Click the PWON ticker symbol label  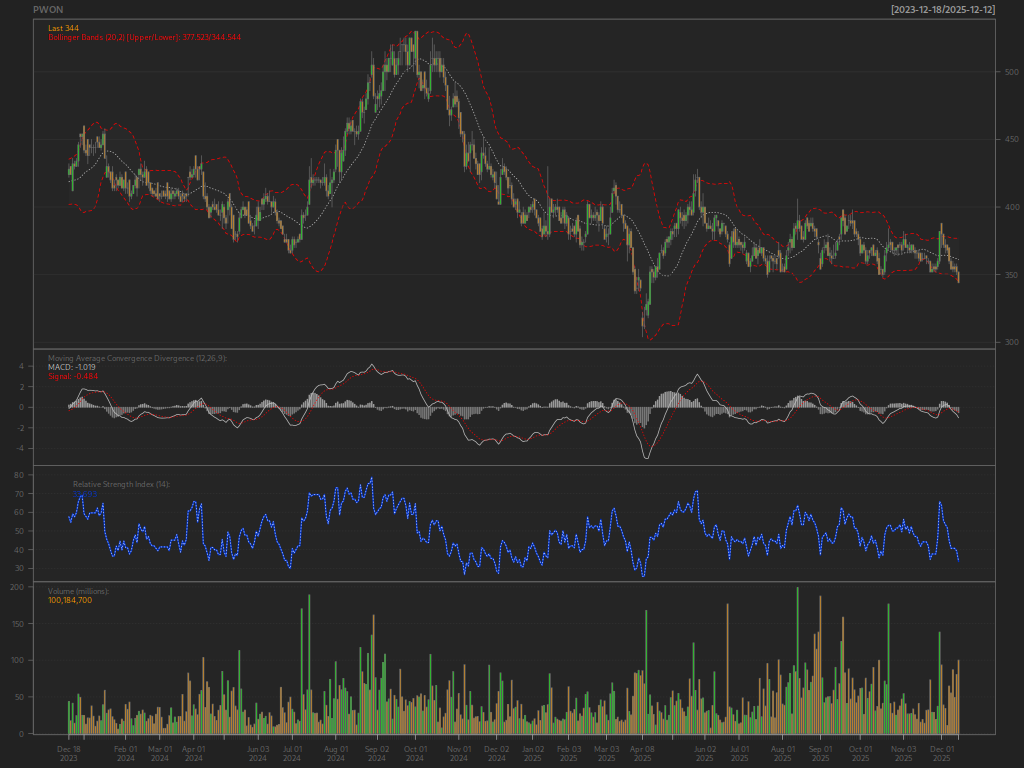(x=48, y=10)
